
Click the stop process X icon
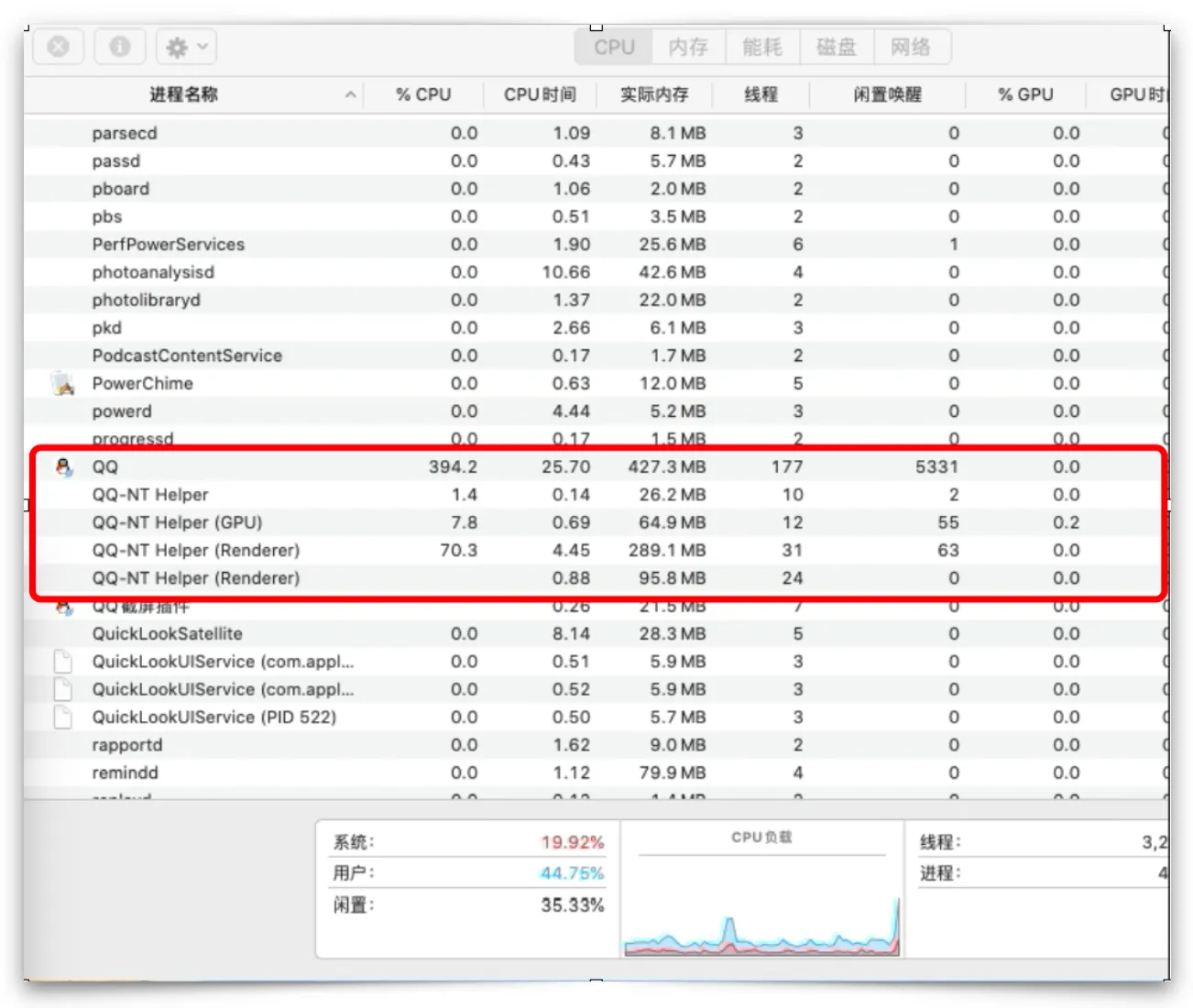[x=59, y=47]
